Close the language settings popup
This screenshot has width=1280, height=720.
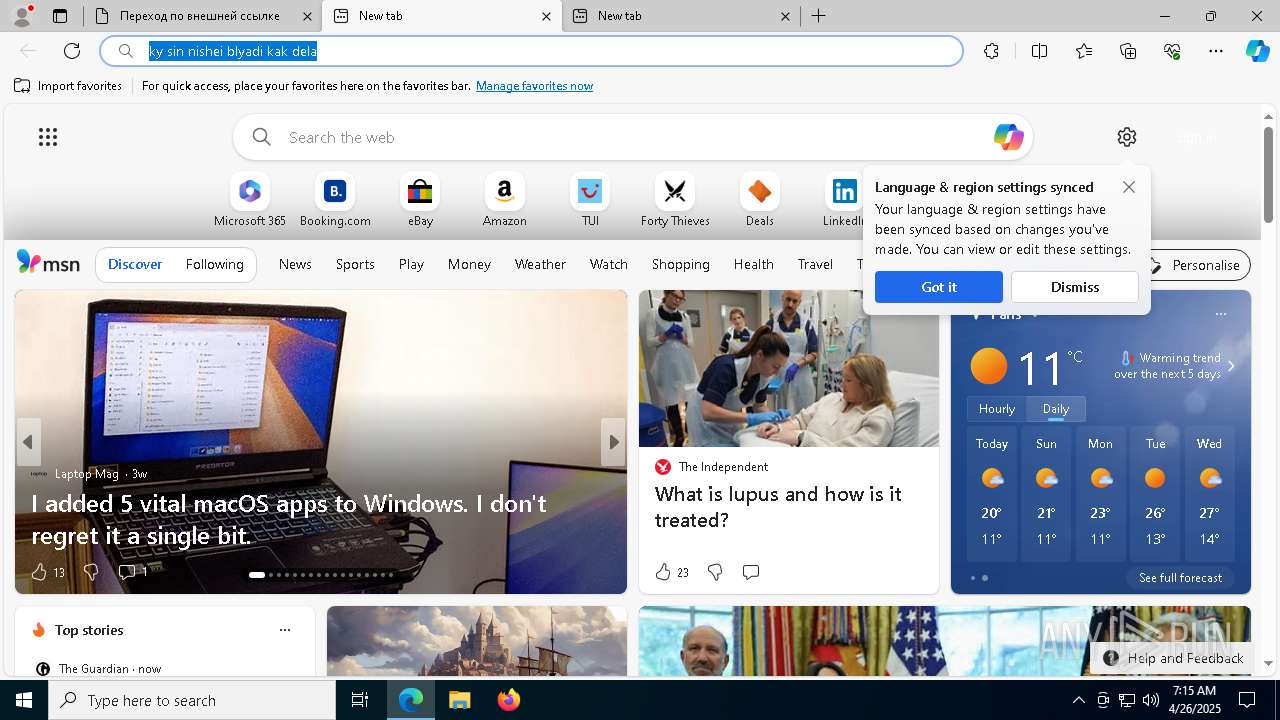(1129, 187)
